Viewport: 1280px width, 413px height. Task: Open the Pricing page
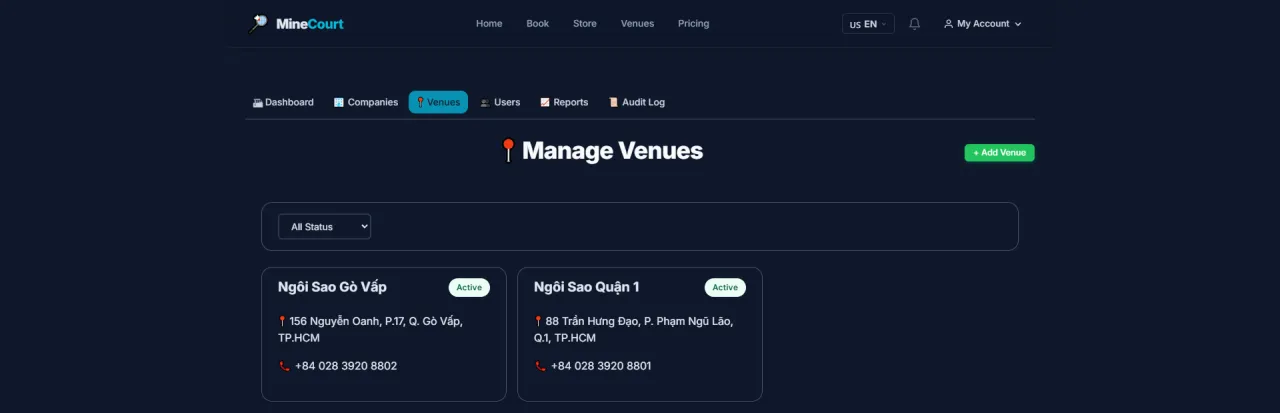(693, 24)
